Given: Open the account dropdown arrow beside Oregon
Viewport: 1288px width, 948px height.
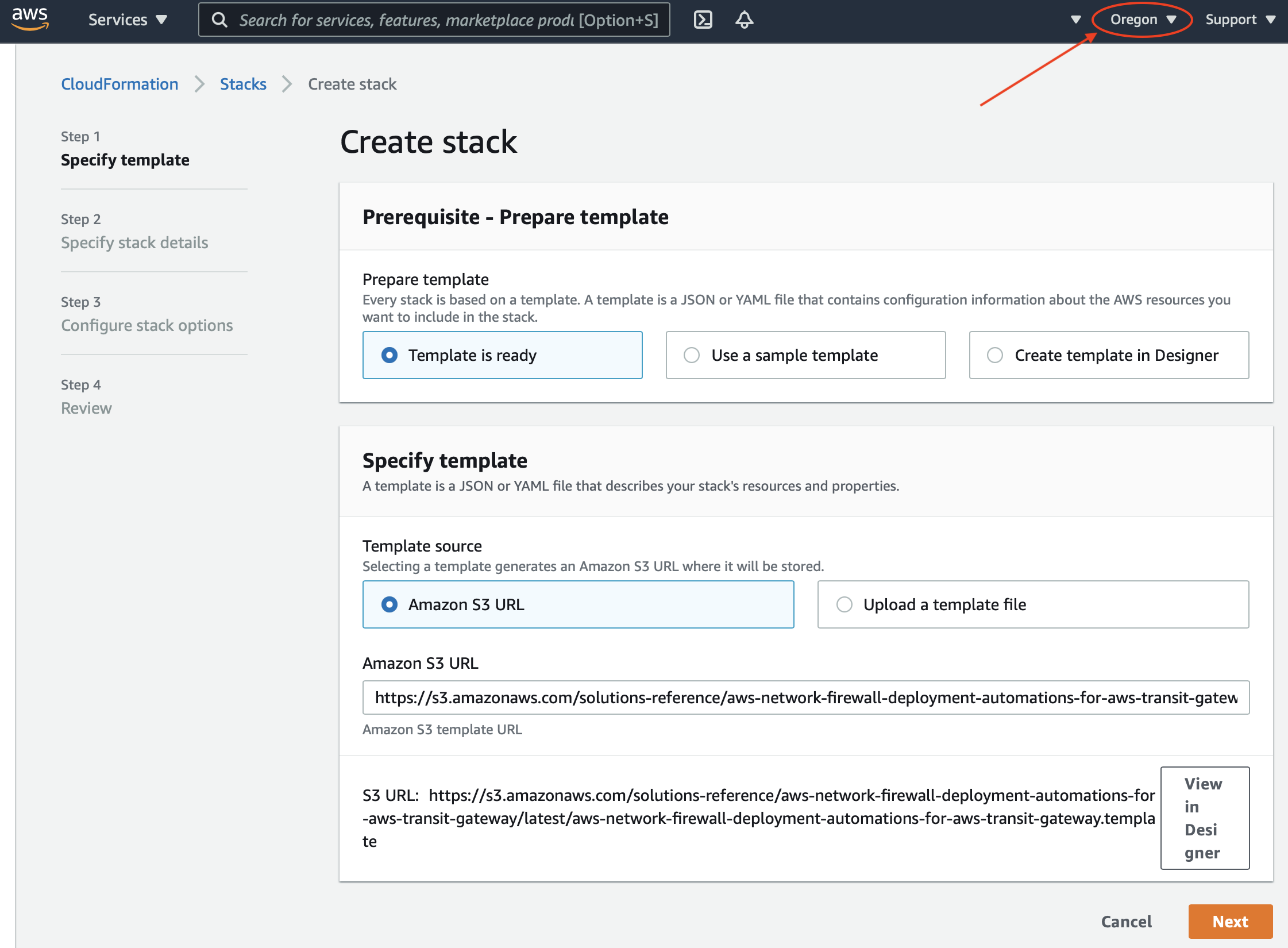Looking at the screenshot, I should (x=1075, y=20).
